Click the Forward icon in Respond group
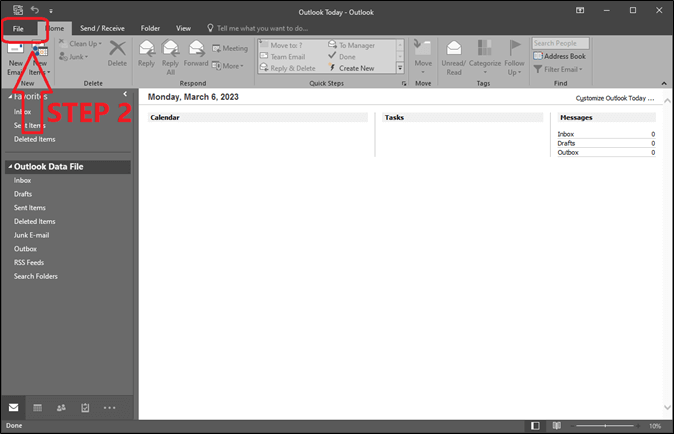674x434 pixels. click(196, 54)
